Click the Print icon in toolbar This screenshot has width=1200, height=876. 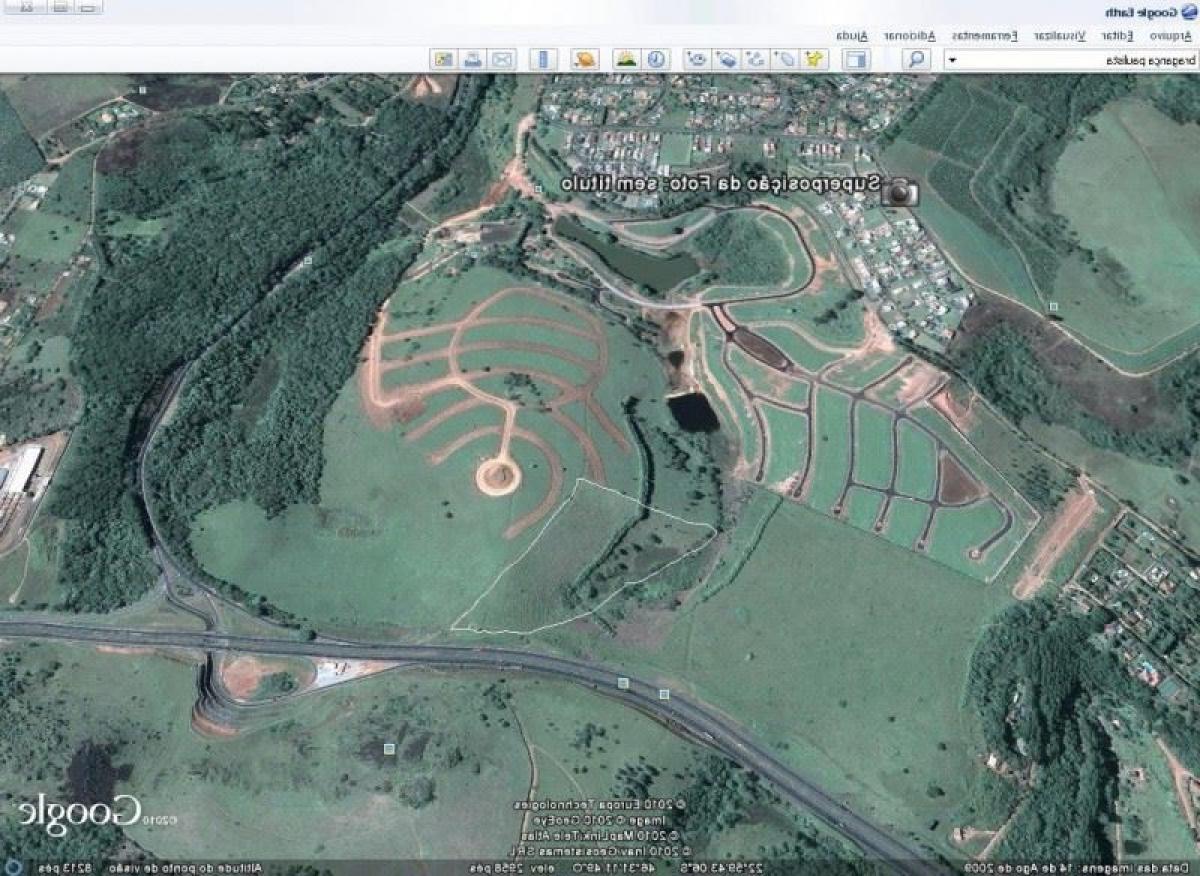(x=472, y=59)
